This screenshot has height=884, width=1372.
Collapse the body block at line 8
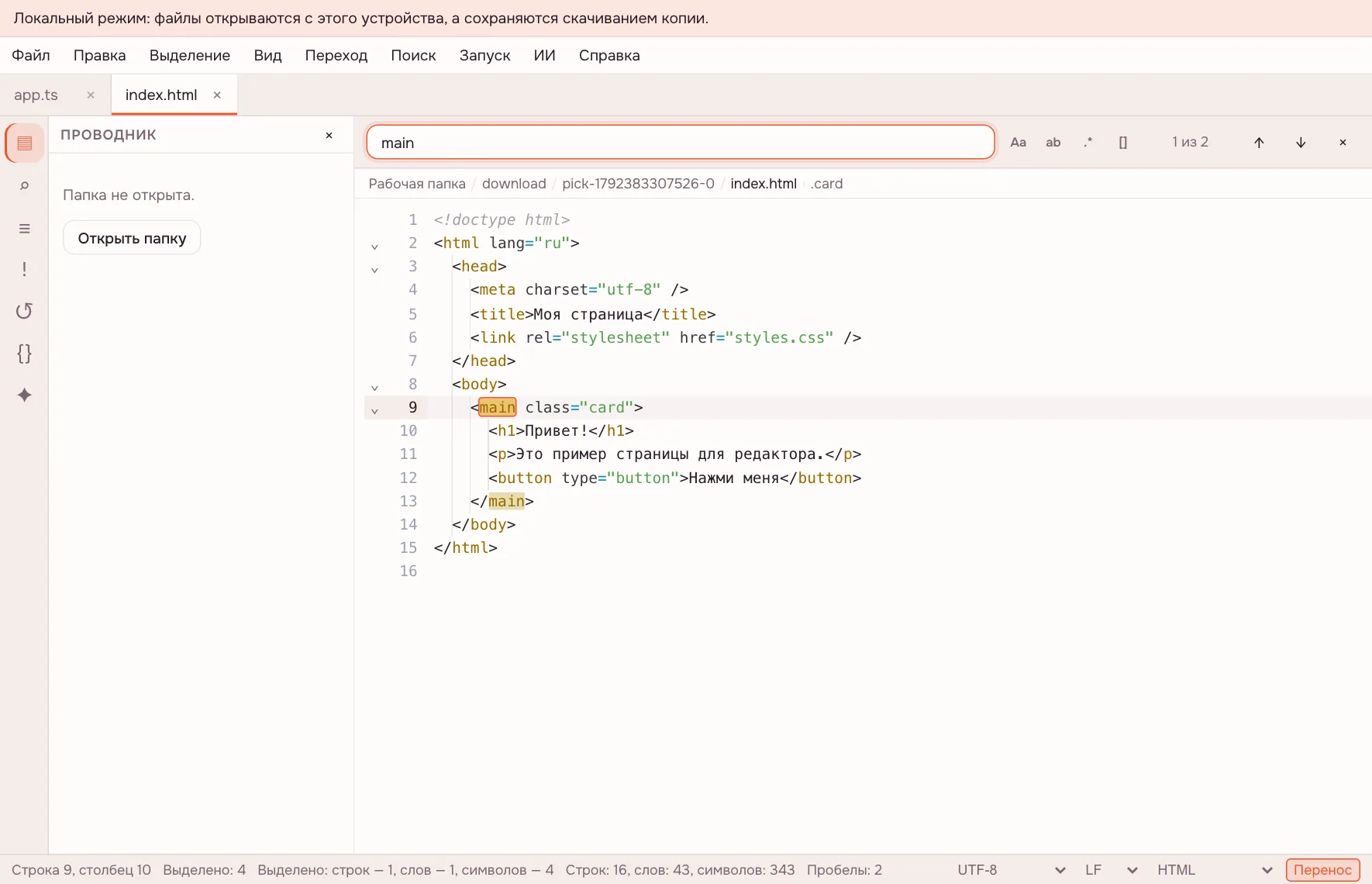[374, 388]
